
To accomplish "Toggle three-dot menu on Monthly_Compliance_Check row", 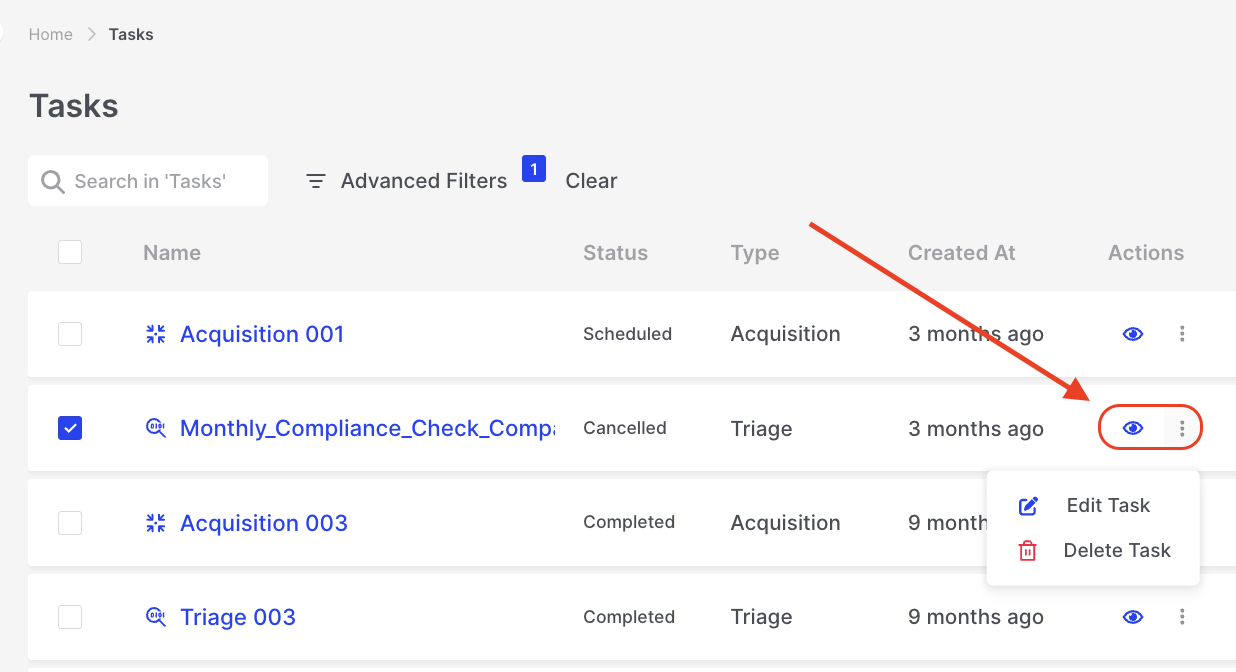I will [x=1182, y=428].
